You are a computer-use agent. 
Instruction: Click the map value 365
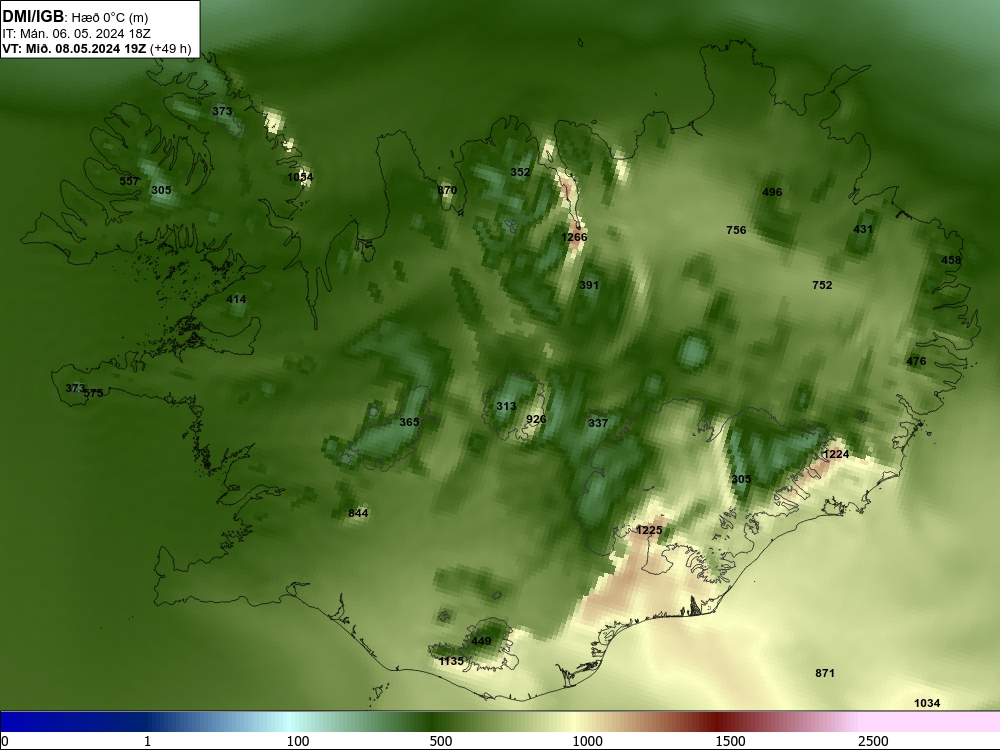409,422
